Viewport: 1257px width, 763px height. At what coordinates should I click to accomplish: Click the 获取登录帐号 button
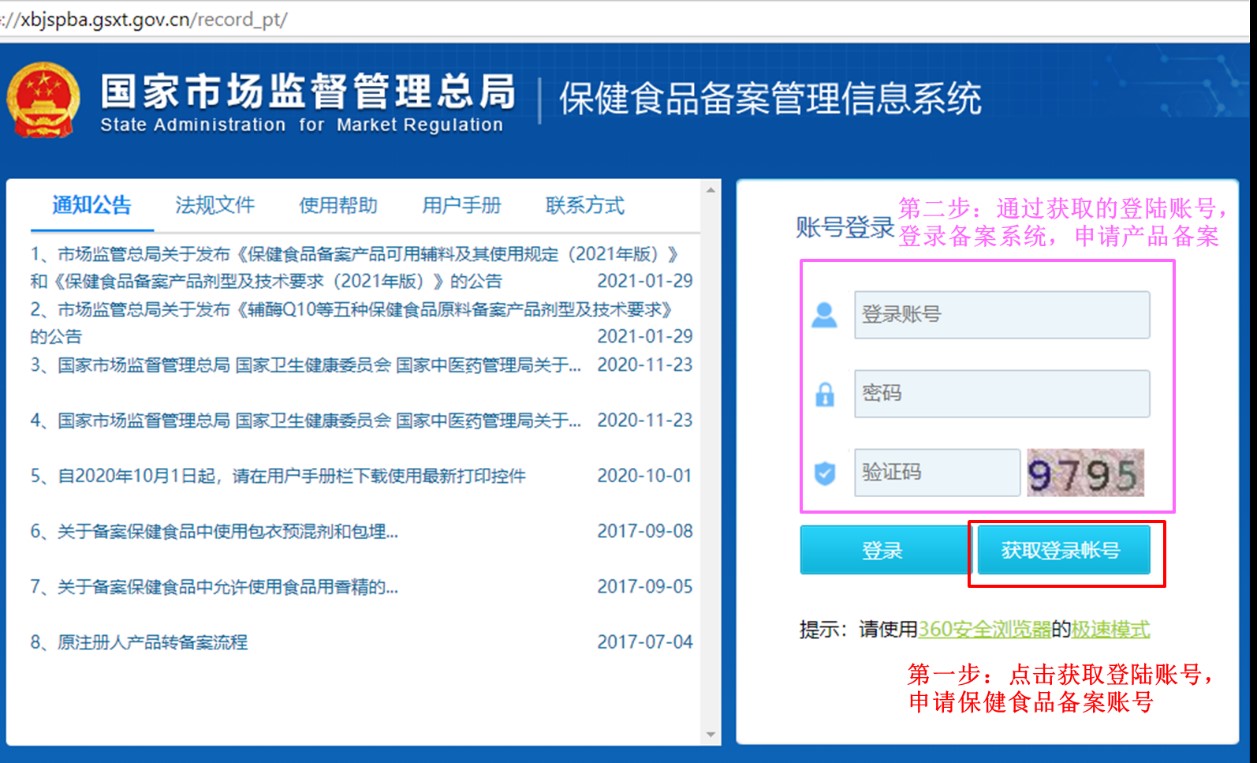coord(1063,549)
